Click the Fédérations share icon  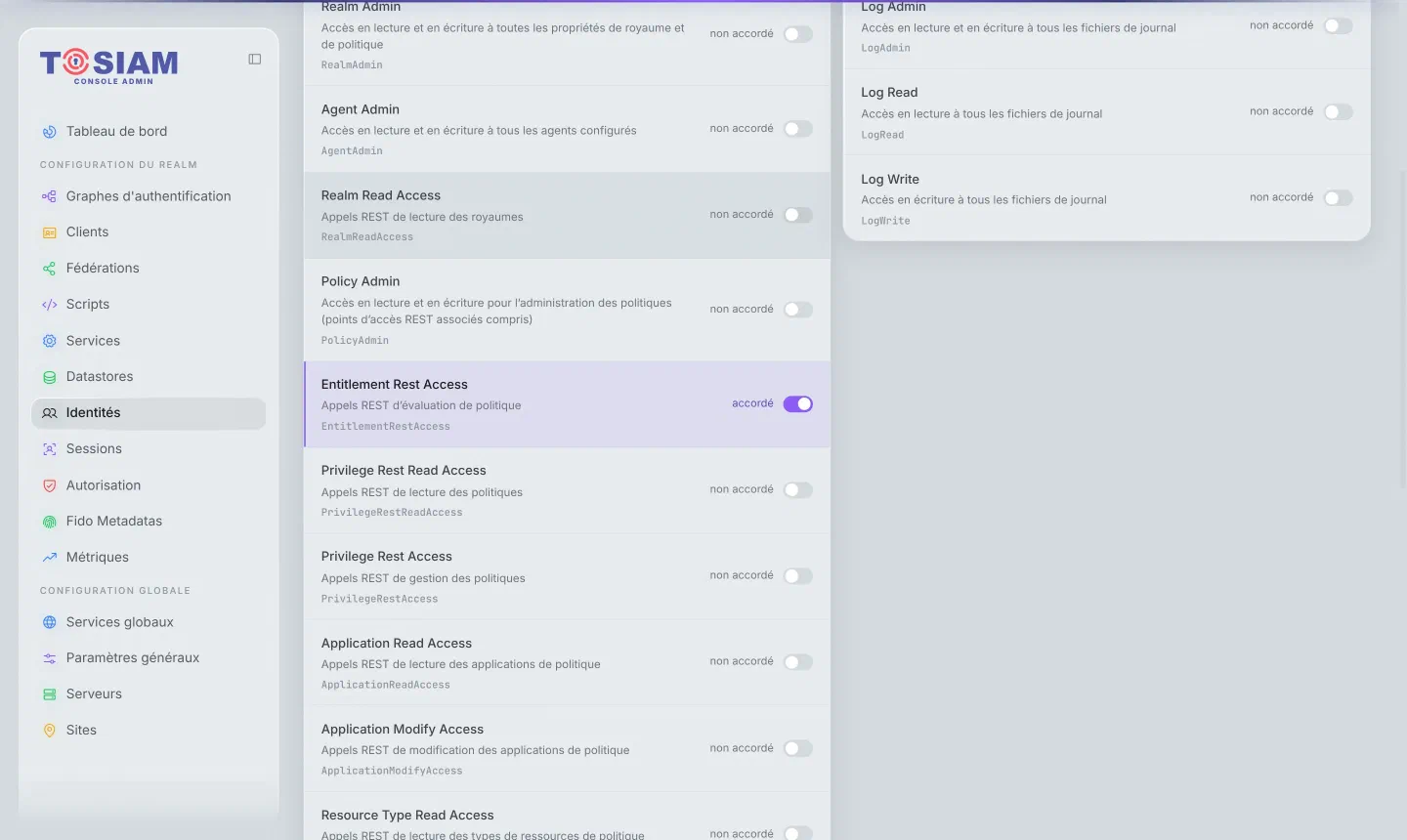point(50,269)
